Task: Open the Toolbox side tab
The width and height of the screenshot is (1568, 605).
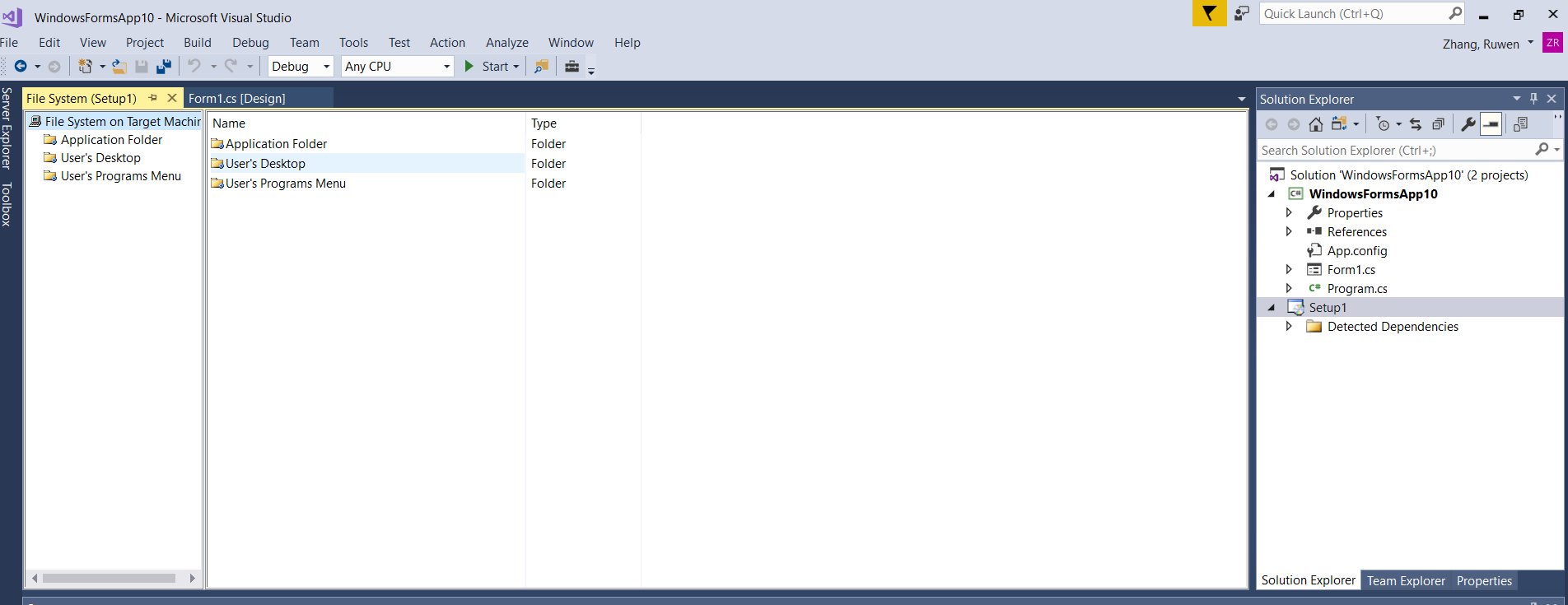Action: tap(7, 204)
